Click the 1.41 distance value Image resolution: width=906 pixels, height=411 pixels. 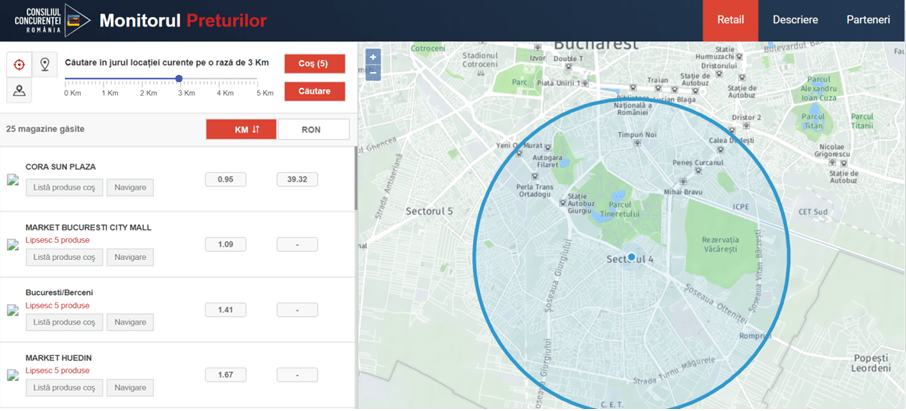[x=225, y=310]
